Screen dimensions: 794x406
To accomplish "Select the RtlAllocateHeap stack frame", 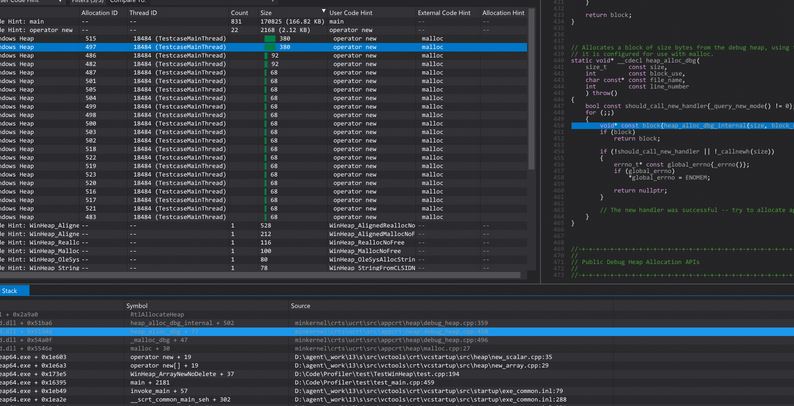I will [x=397, y=314].
